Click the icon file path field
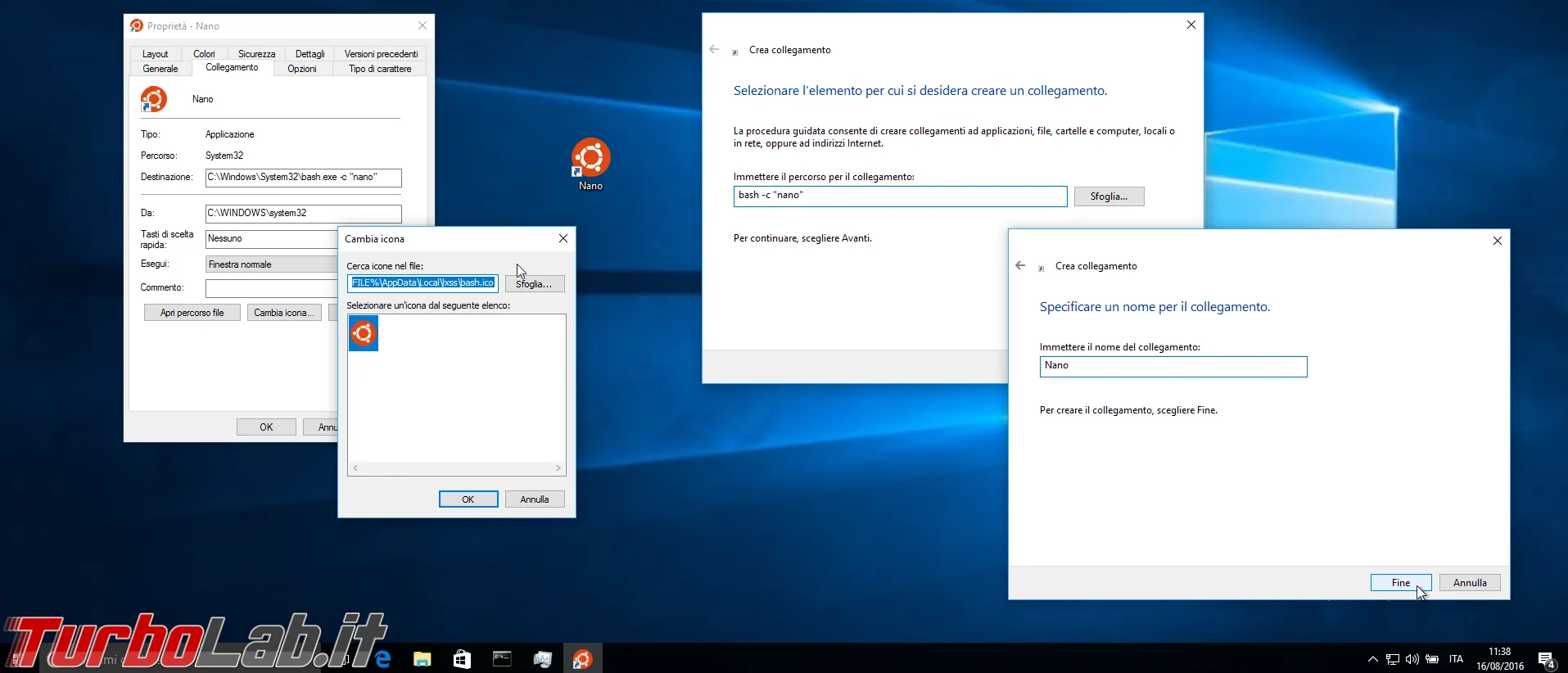Image resolution: width=1568 pixels, height=673 pixels. click(423, 283)
